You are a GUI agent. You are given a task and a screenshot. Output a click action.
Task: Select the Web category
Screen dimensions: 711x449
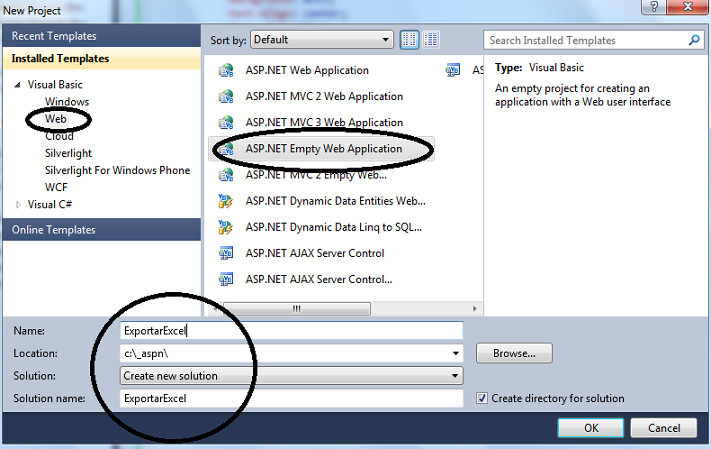point(55,119)
